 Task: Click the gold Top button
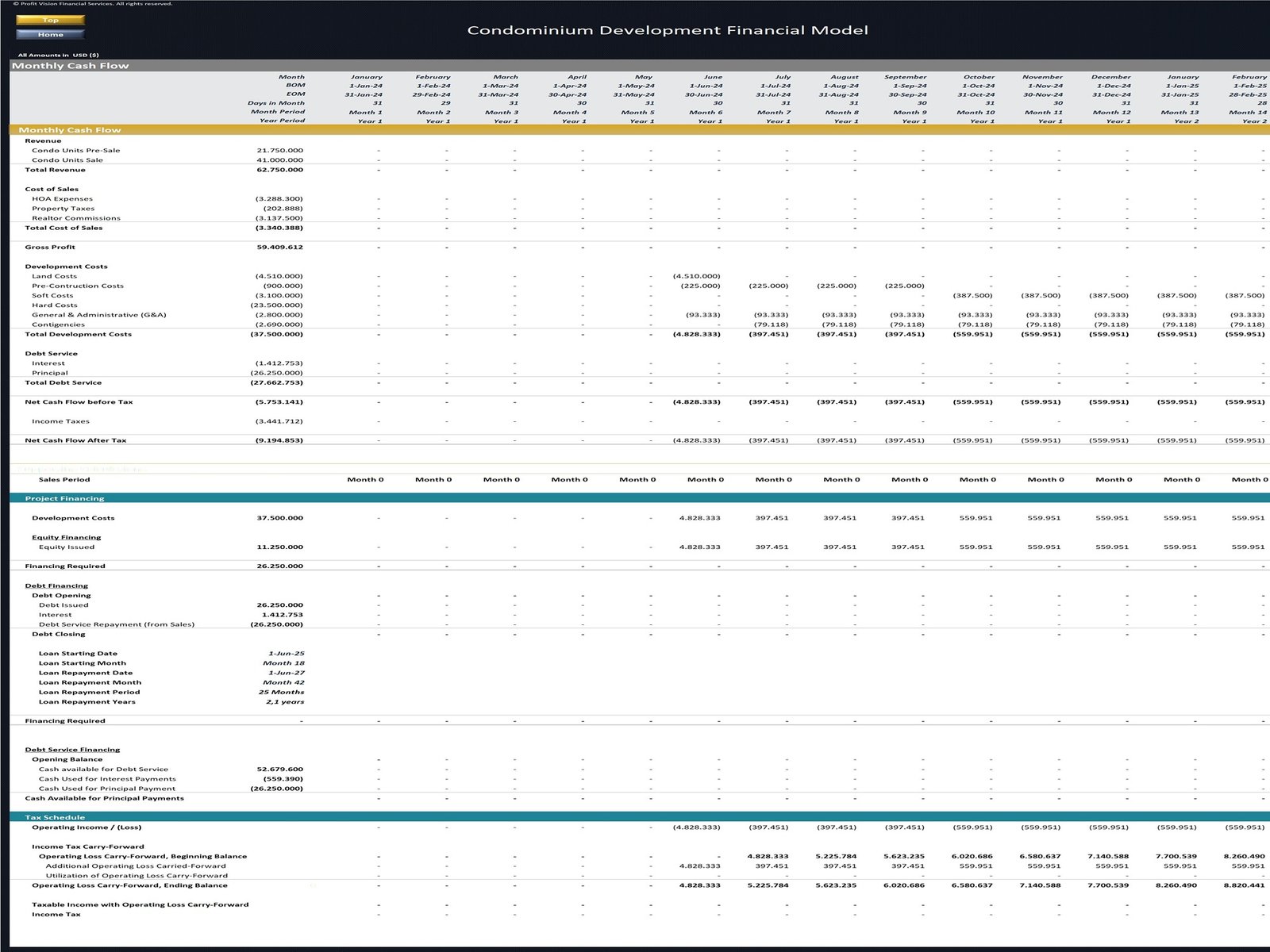coord(50,20)
